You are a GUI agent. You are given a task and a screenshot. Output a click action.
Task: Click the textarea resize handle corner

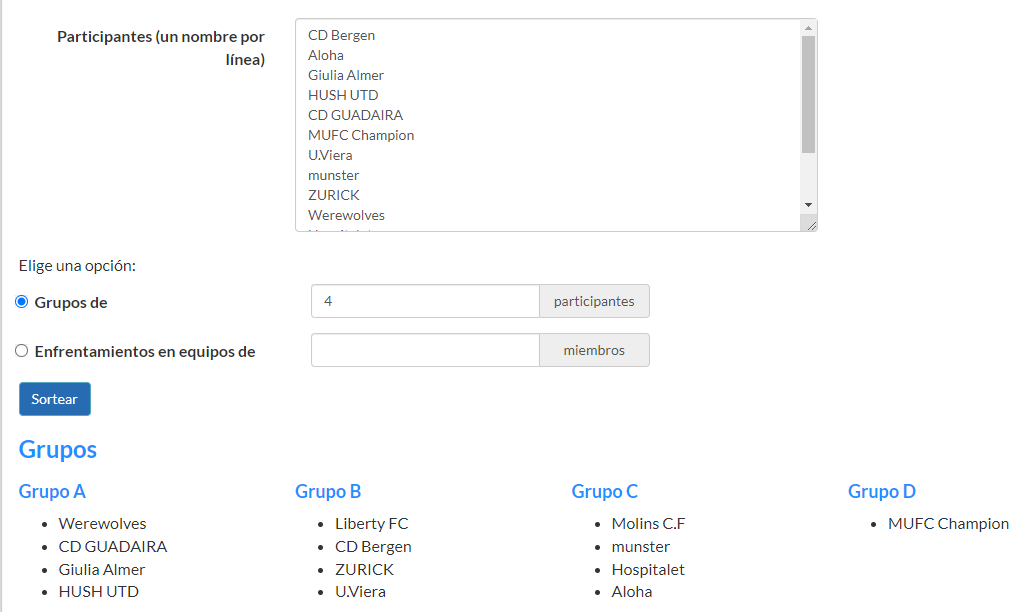tap(811, 225)
